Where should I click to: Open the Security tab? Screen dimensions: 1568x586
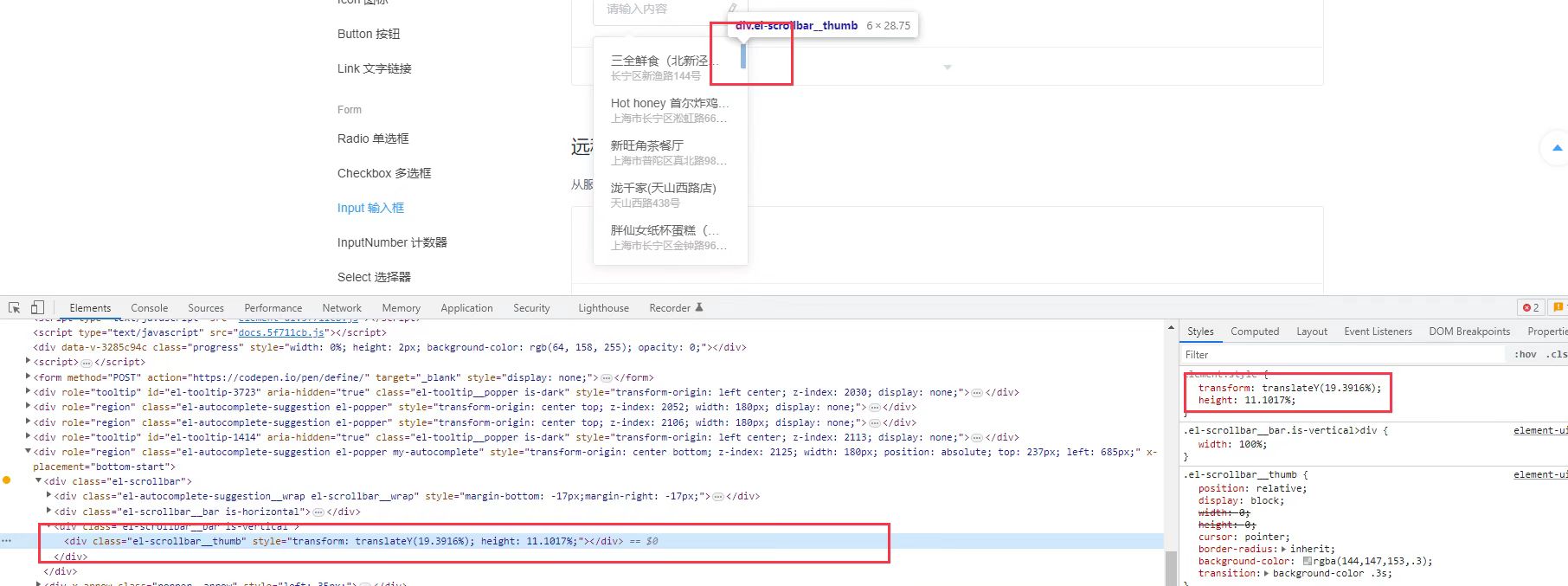(531, 308)
